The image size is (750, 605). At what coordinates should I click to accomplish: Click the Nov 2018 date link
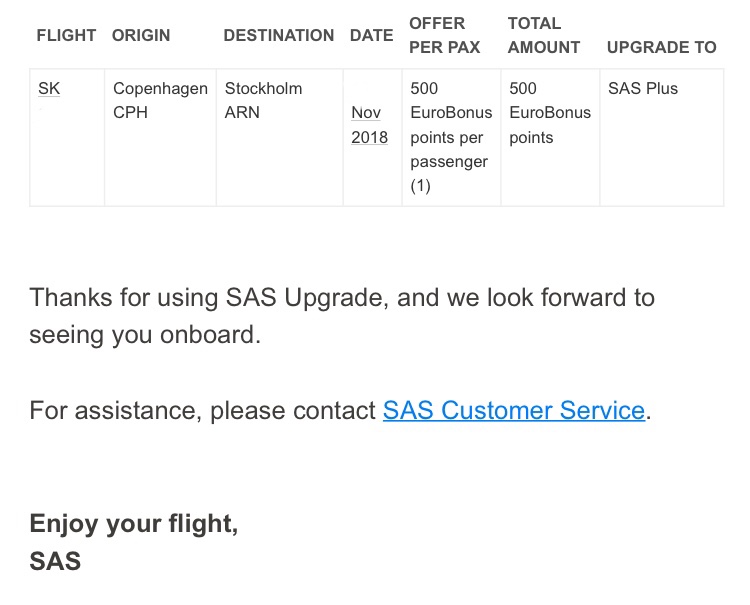[369, 125]
